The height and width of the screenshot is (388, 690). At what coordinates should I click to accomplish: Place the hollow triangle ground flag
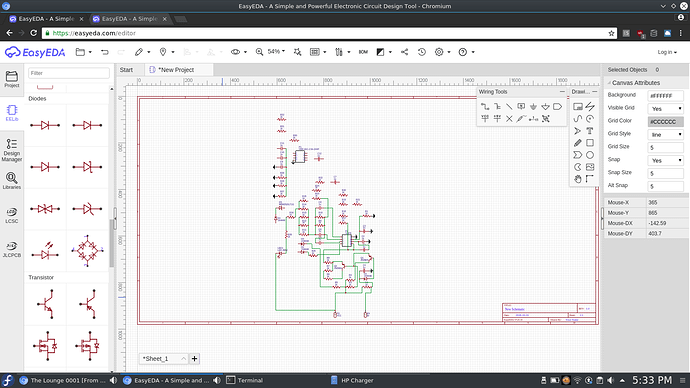coord(546,106)
